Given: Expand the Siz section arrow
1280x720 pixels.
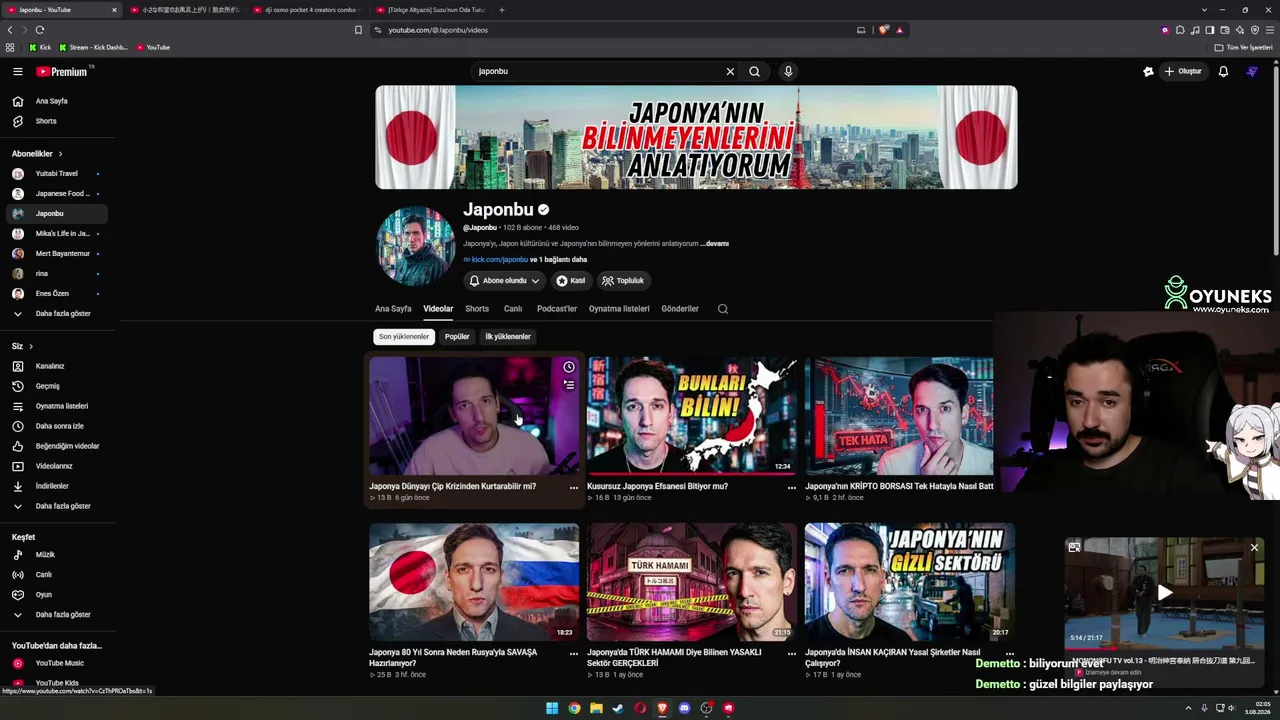Looking at the screenshot, I should pyautogui.click(x=31, y=346).
